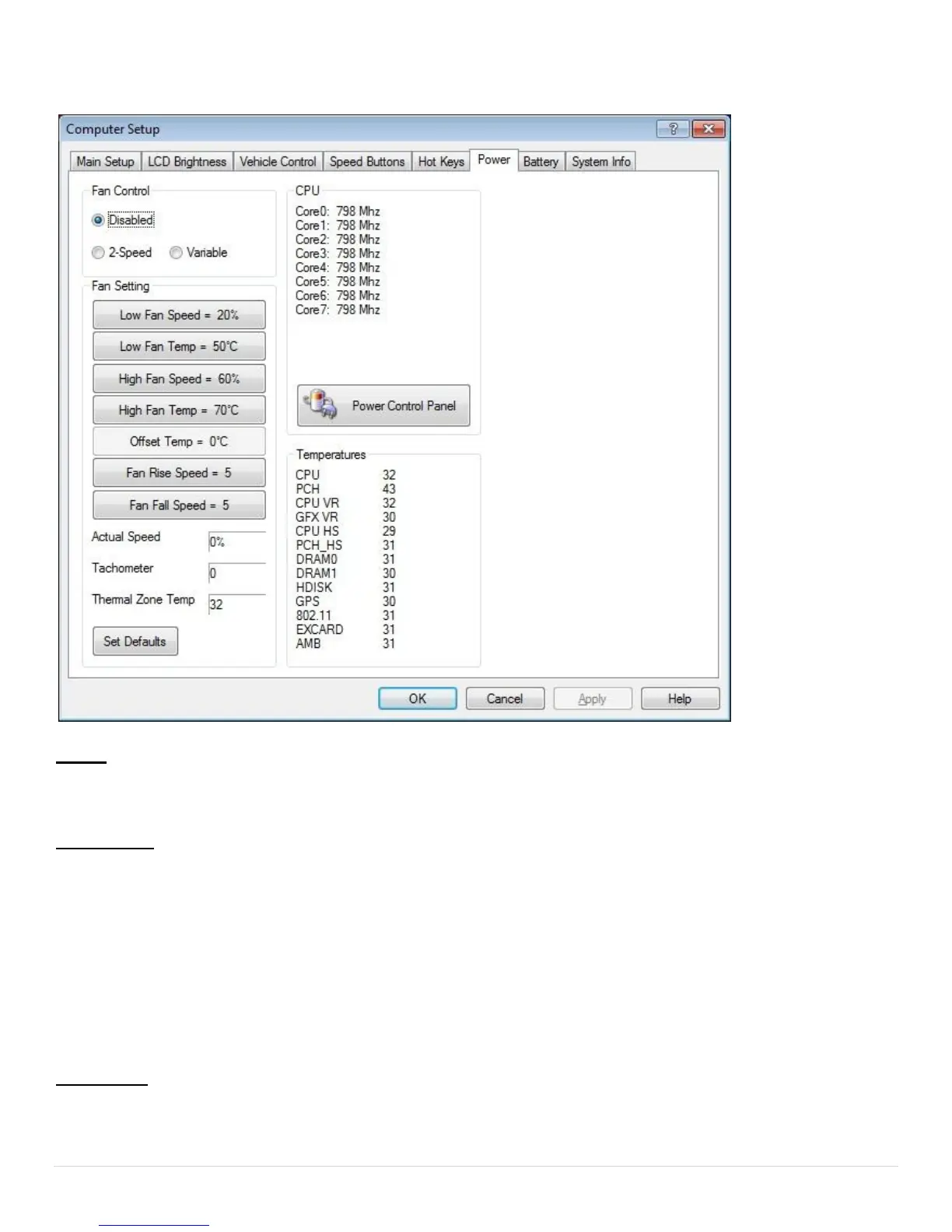Click the CPU VR temperature row
This screenshot has width=952, height=1232.
345,503
